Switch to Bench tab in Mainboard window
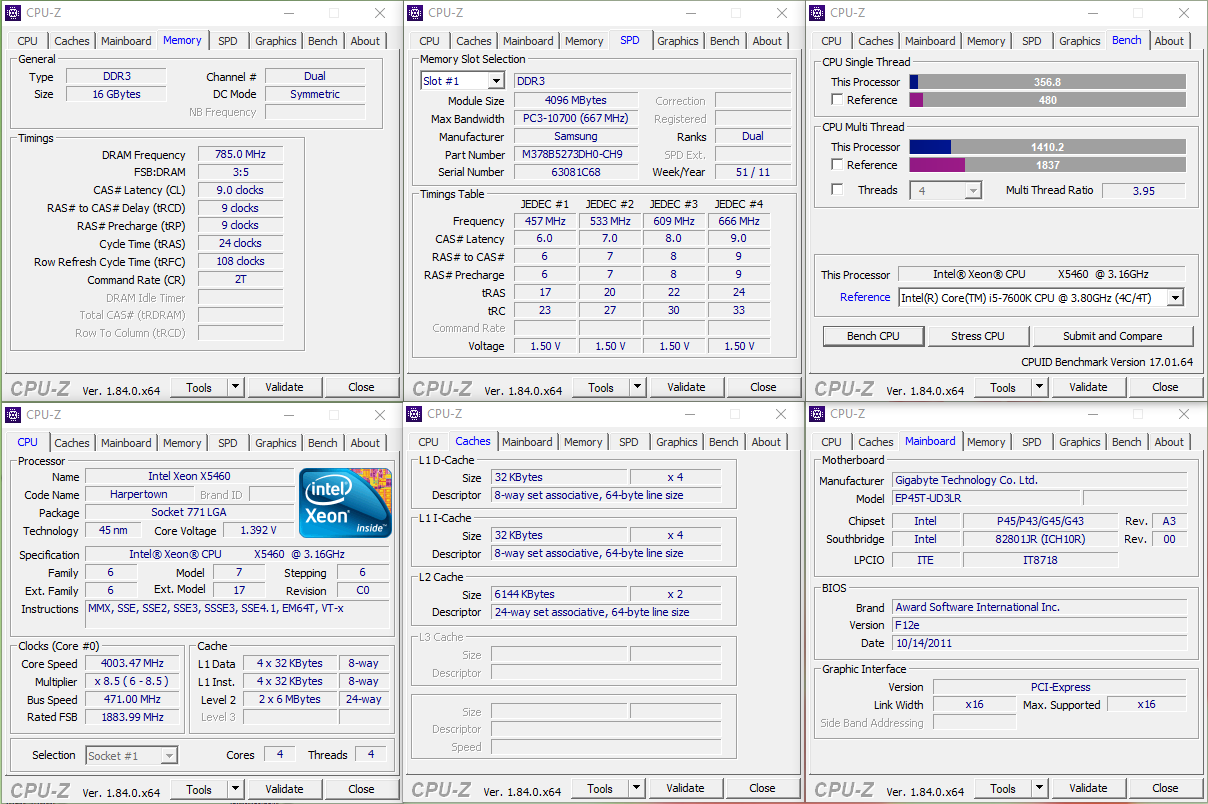This screenshot has height=804, width=1208. 1127,442
